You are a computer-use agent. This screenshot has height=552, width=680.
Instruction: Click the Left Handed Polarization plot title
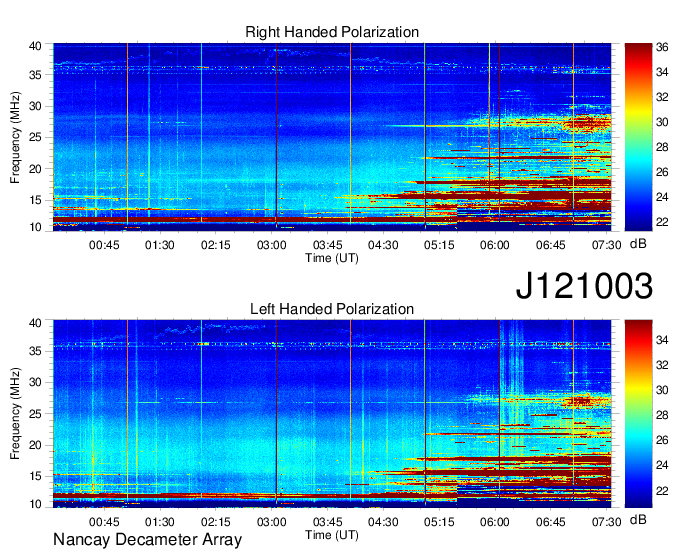tap(332, 309)
